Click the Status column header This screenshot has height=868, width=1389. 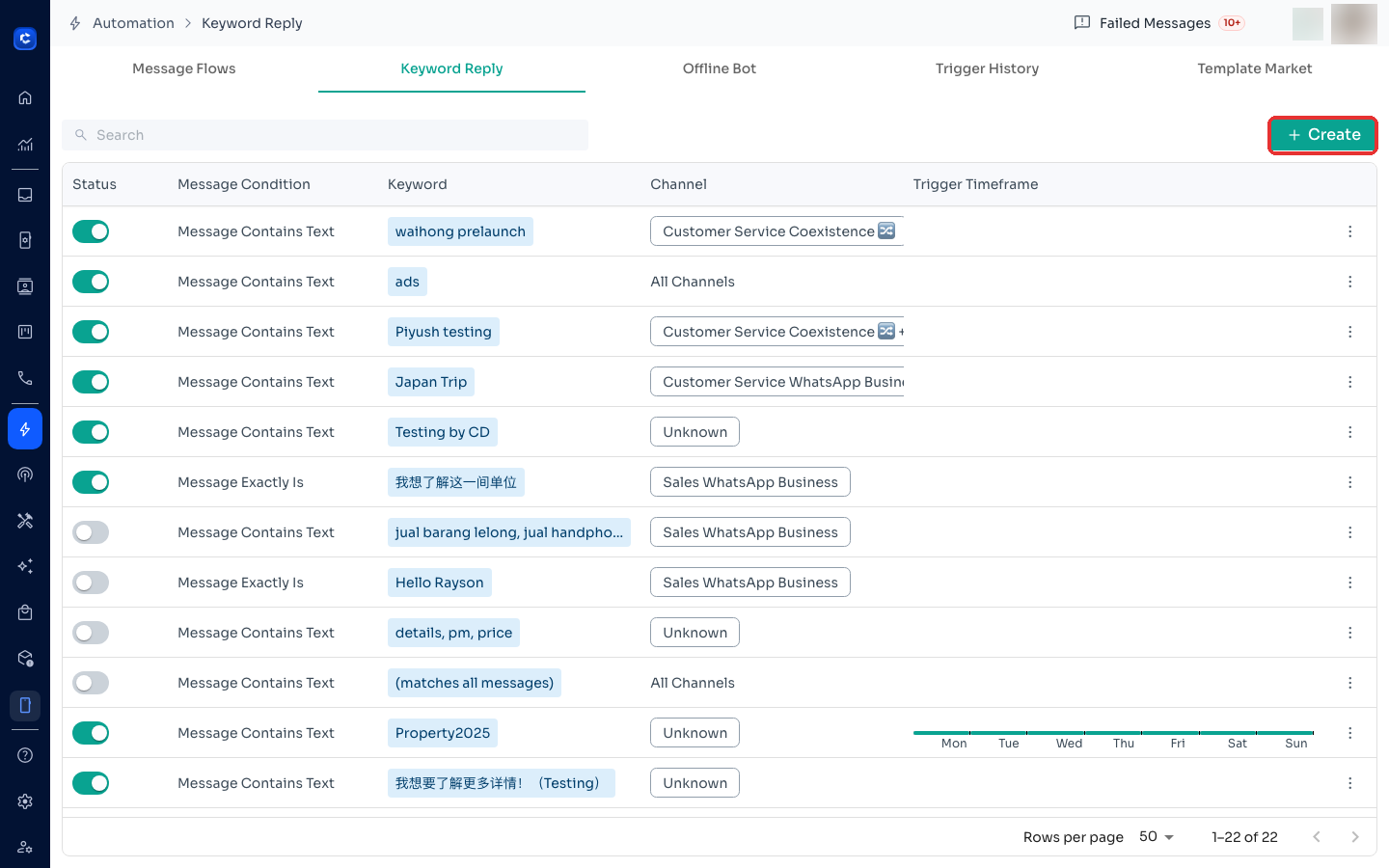click(95, 184)
